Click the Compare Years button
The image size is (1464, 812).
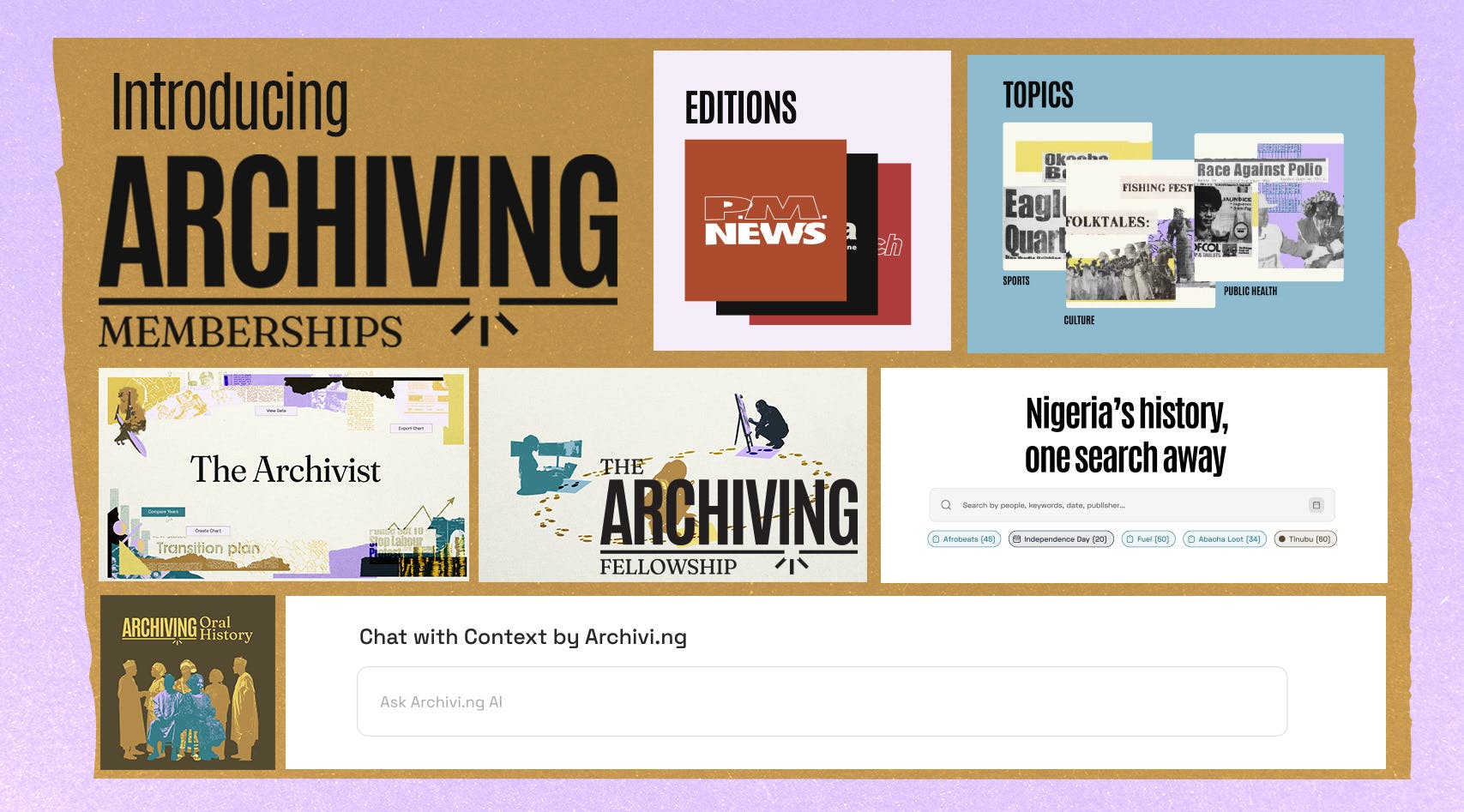tap(163, 511)
